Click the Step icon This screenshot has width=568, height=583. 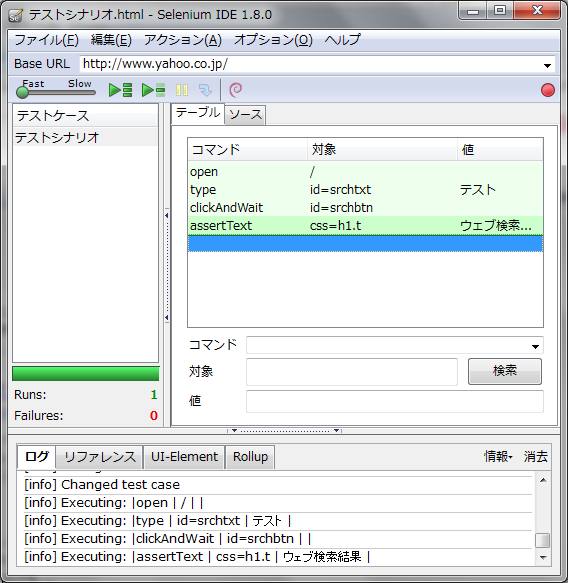205,90
